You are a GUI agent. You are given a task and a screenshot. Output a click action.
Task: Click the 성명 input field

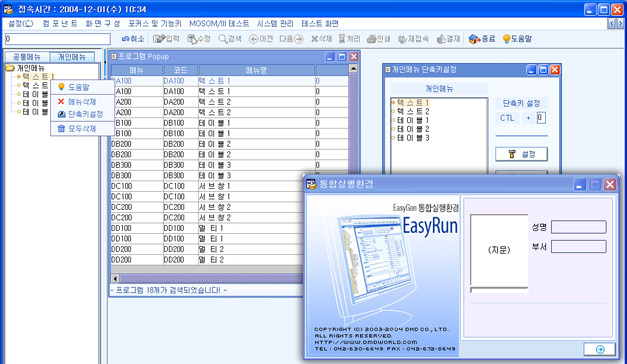pyautogui.click(x=579, y=227)
